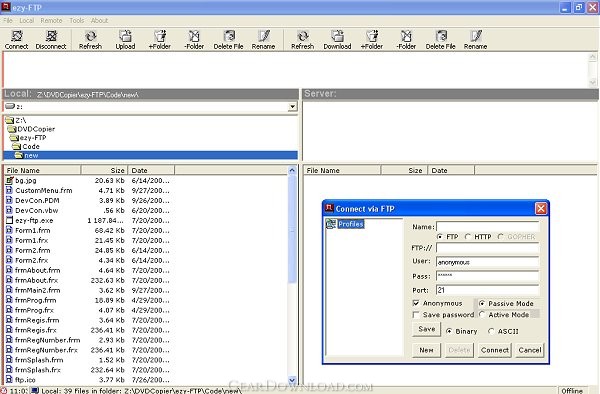Click Save button in dialog

click(x=427, y=329)
